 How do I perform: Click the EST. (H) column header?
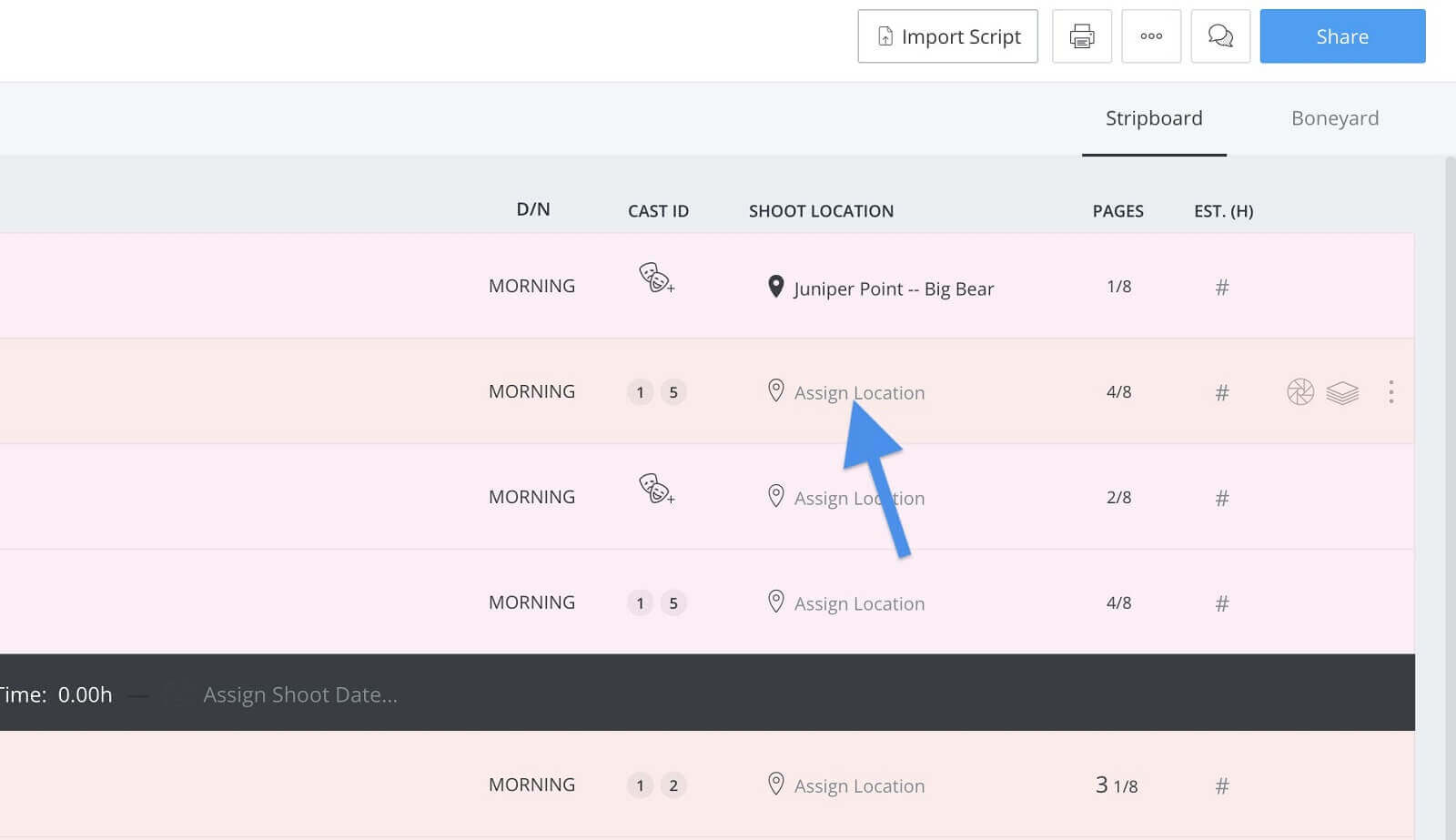point(1223,211)
